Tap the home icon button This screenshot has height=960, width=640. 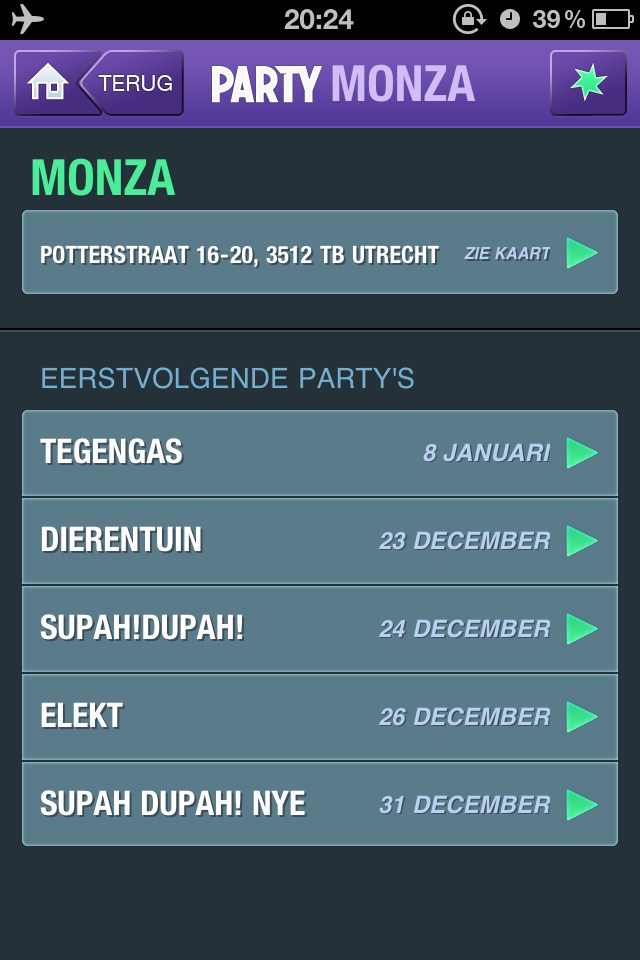[x=46, y=83]
